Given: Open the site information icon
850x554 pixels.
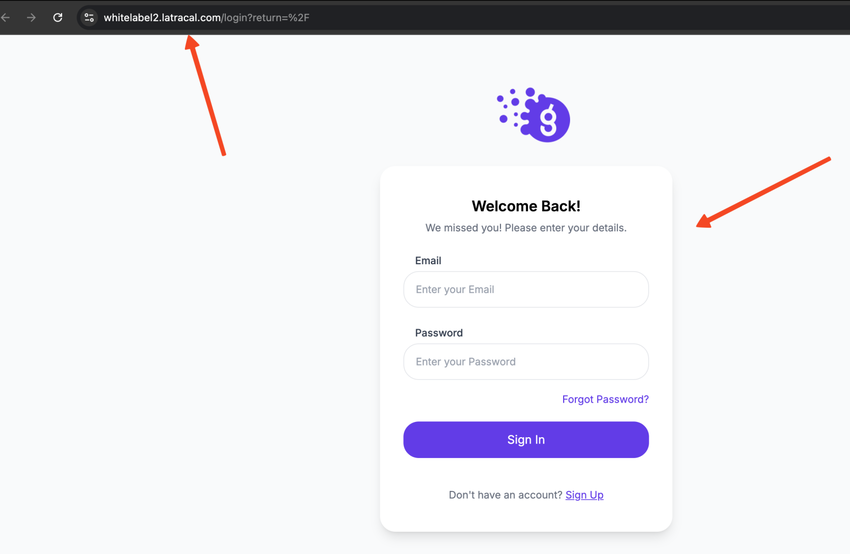Looking at the screenshot, I should click(x=89, y=17).
